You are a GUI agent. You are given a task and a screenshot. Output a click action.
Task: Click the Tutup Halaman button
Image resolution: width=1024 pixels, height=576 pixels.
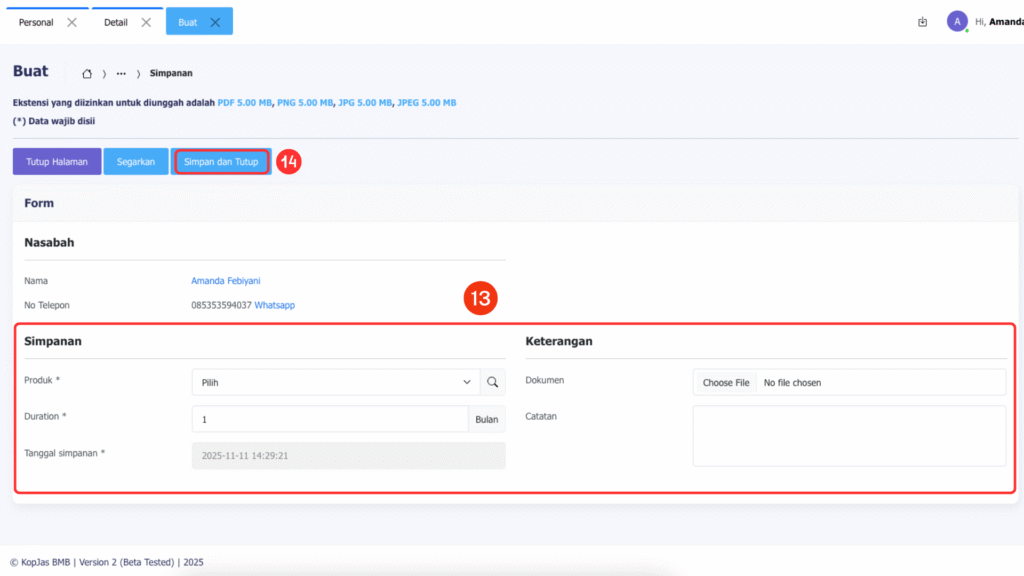[57, 162]
